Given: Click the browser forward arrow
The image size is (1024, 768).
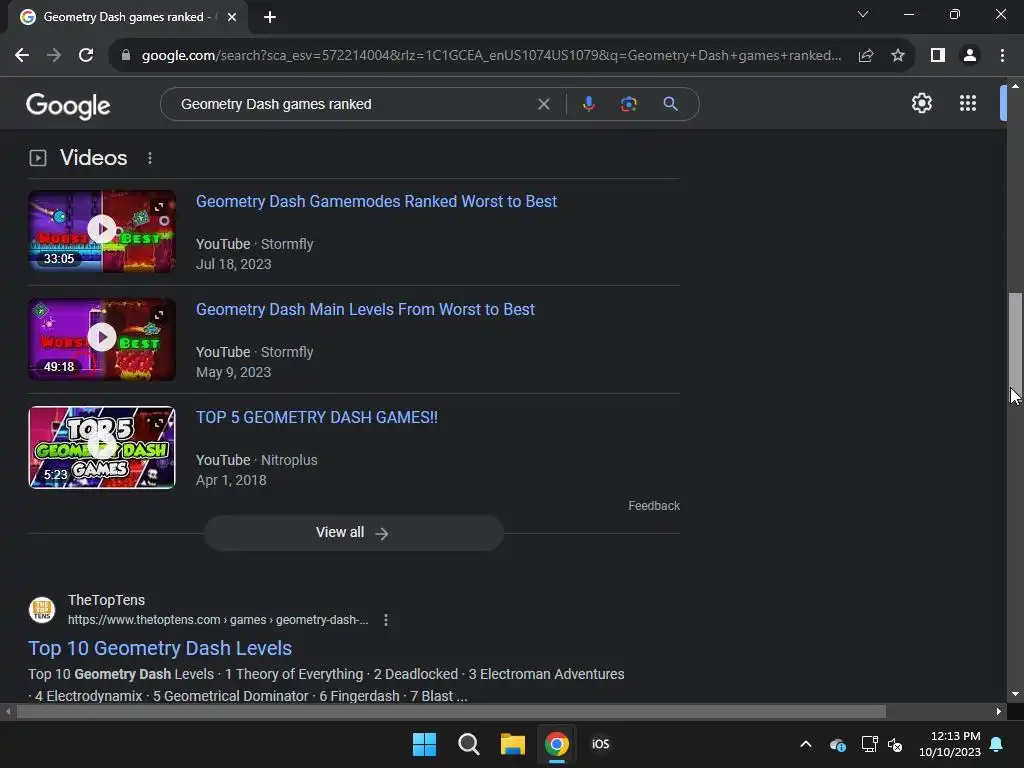Looking at the screenshot, I should pyautogui.click(x=54, y=56).
